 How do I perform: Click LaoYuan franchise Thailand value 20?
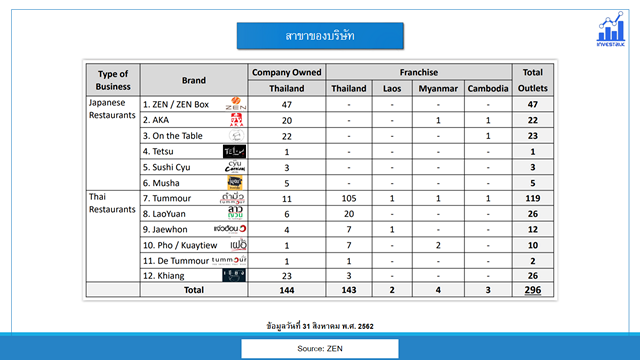[349, 214]
